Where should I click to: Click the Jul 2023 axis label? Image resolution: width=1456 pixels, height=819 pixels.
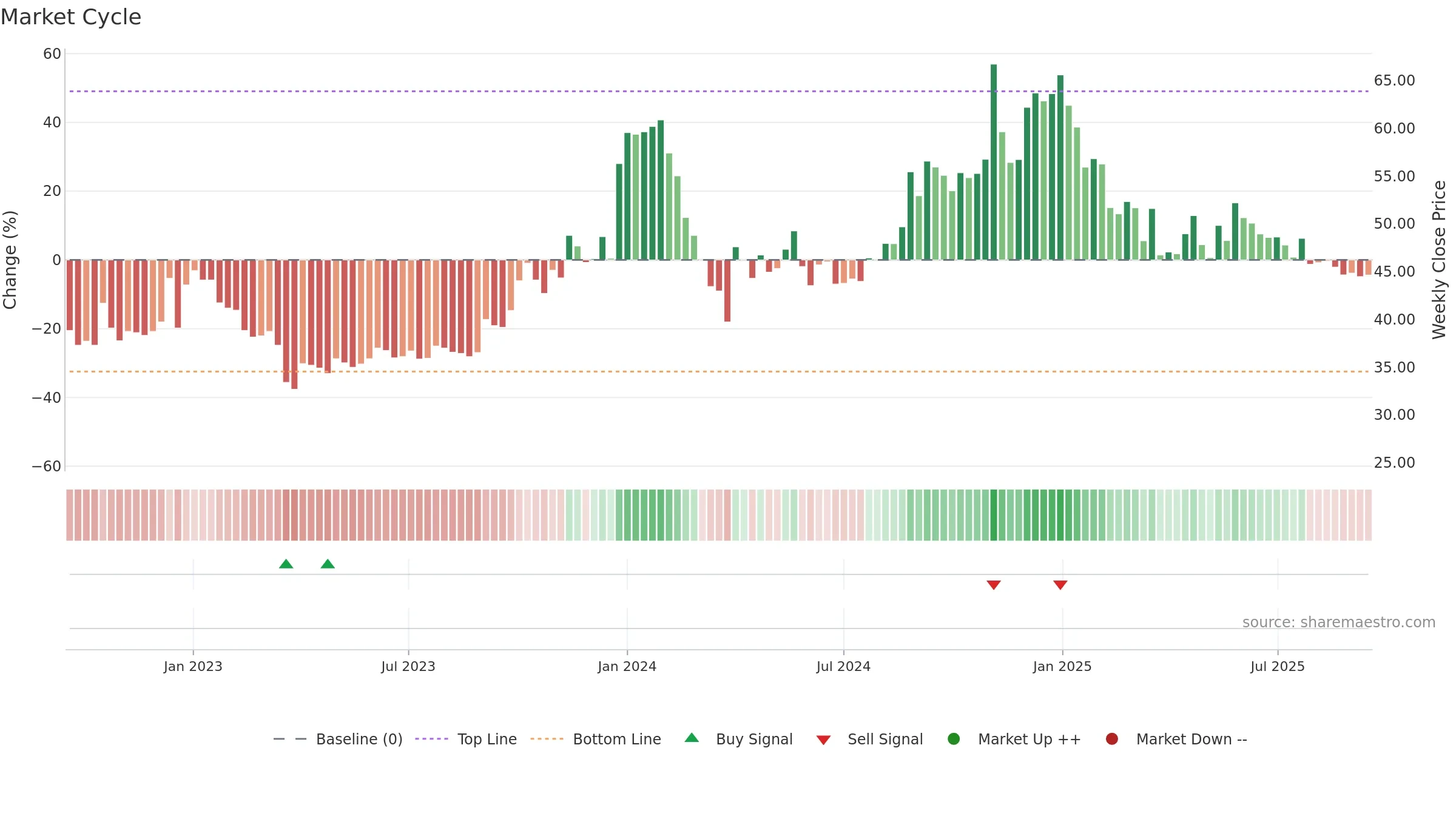[x=408, y=667]
